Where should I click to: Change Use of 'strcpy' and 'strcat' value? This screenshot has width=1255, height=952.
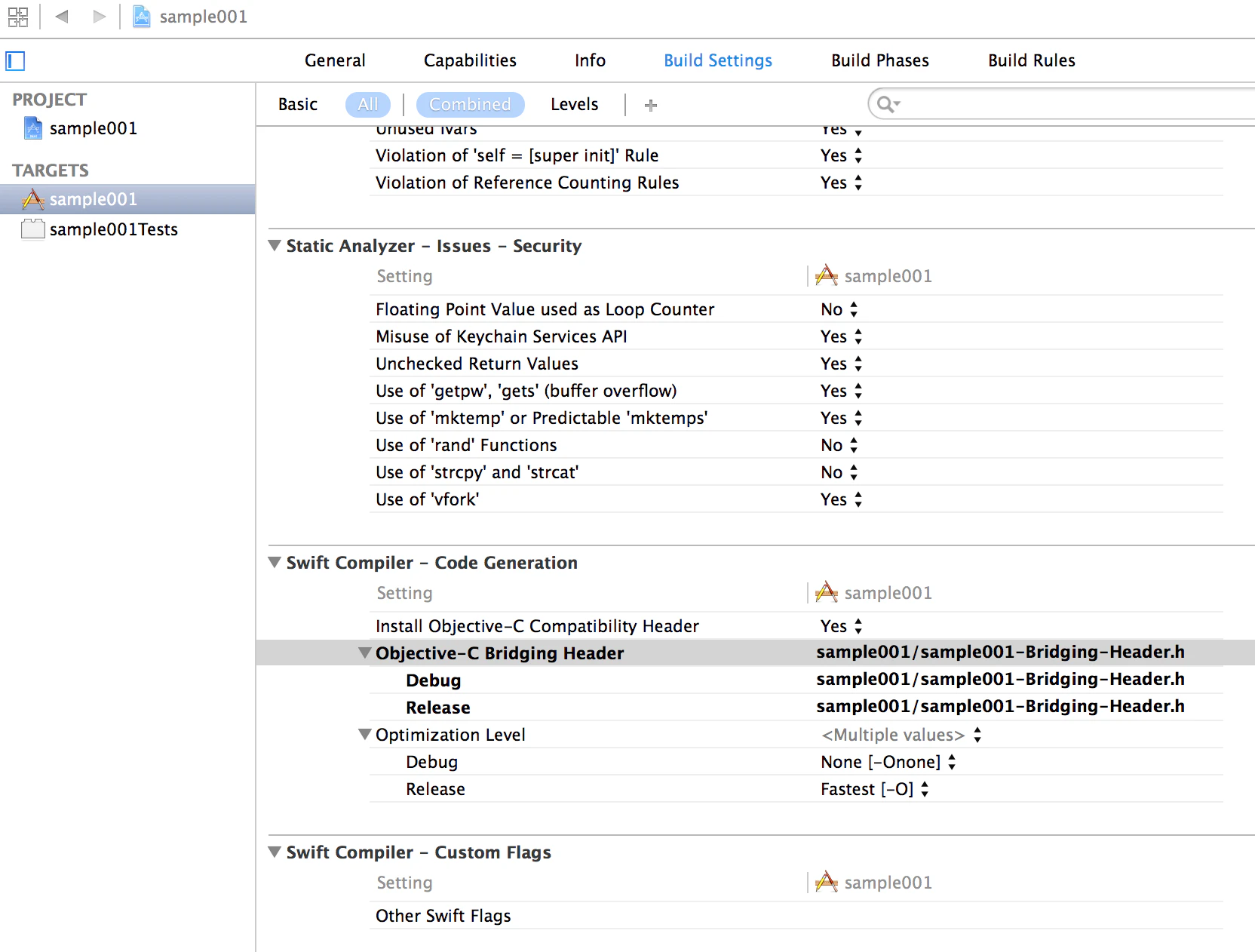pos(839,472)
